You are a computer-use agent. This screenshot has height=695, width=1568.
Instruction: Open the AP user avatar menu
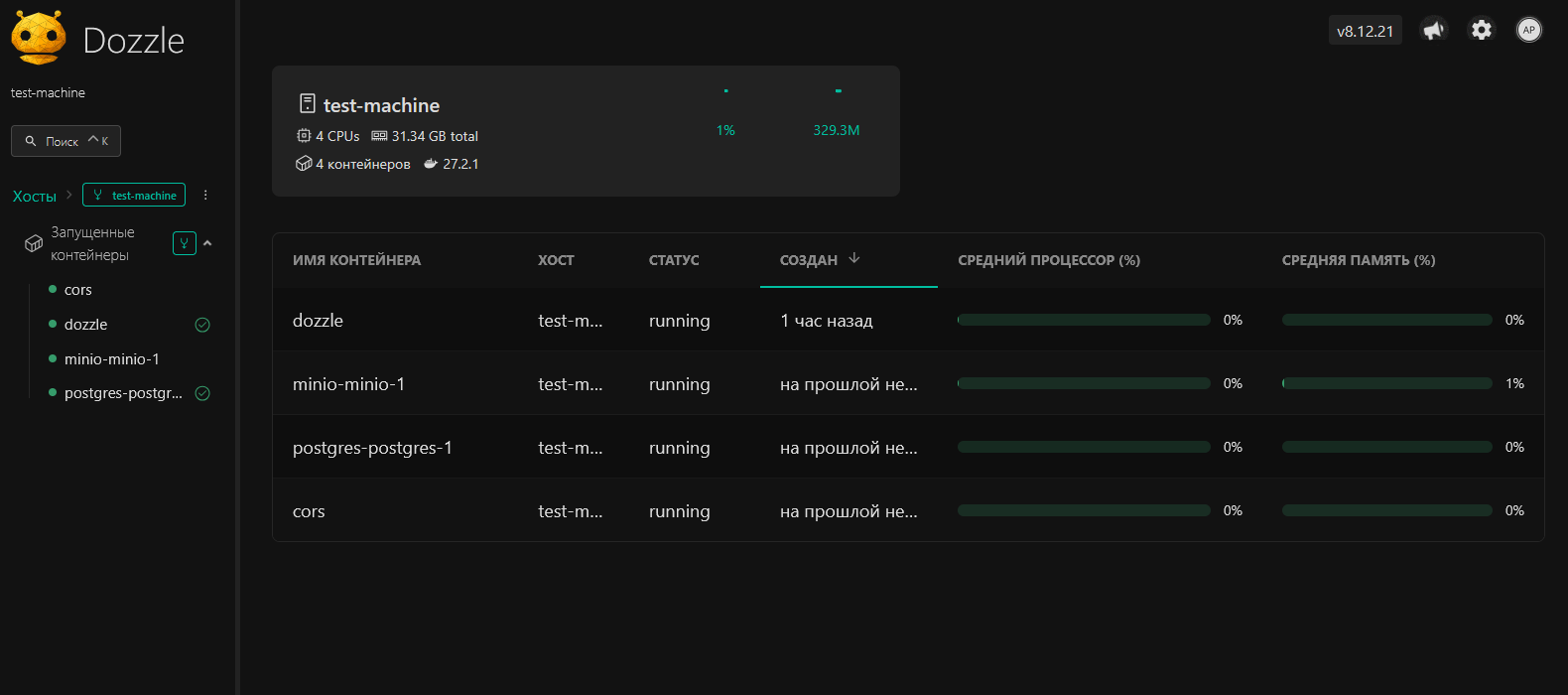[1529, 30]
